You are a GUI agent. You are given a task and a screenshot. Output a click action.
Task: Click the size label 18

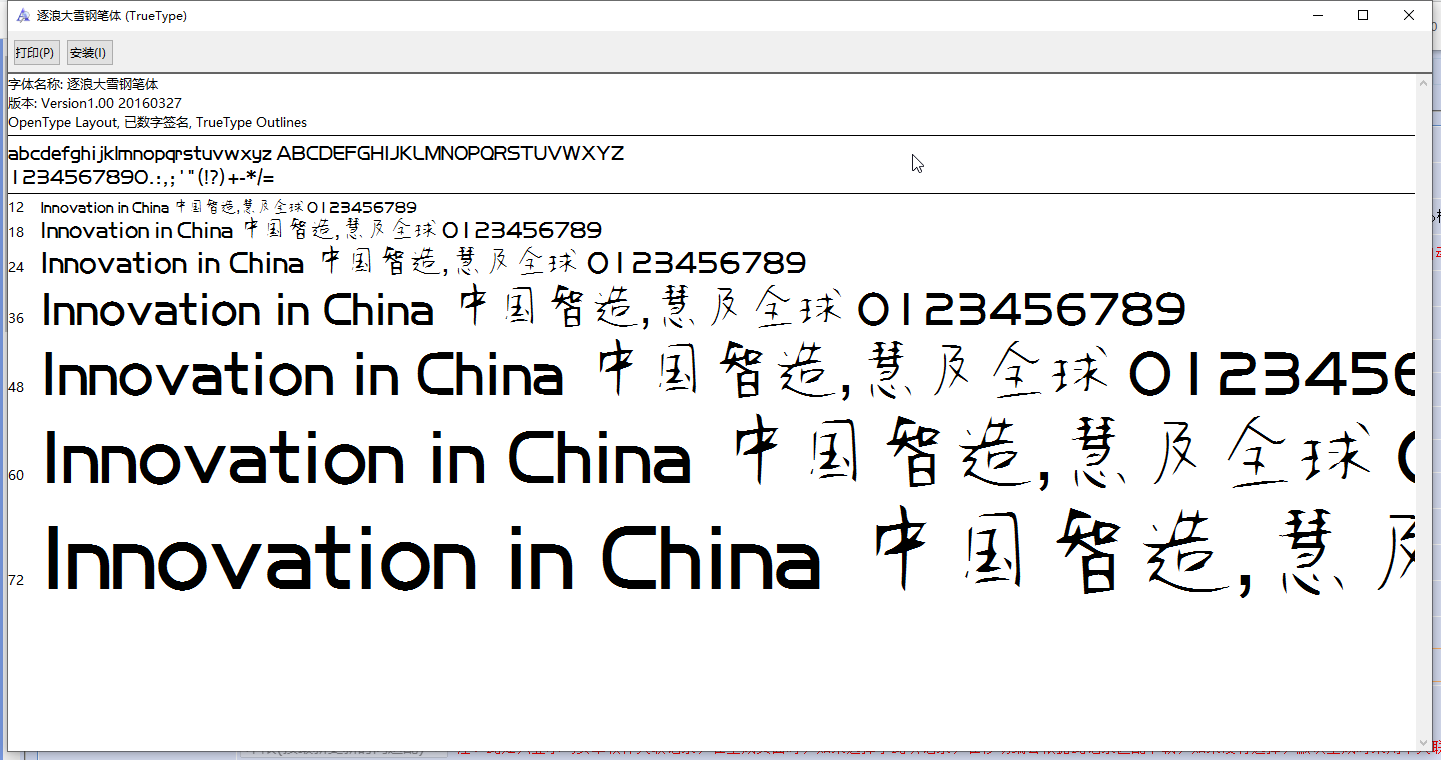pos(16,232)
